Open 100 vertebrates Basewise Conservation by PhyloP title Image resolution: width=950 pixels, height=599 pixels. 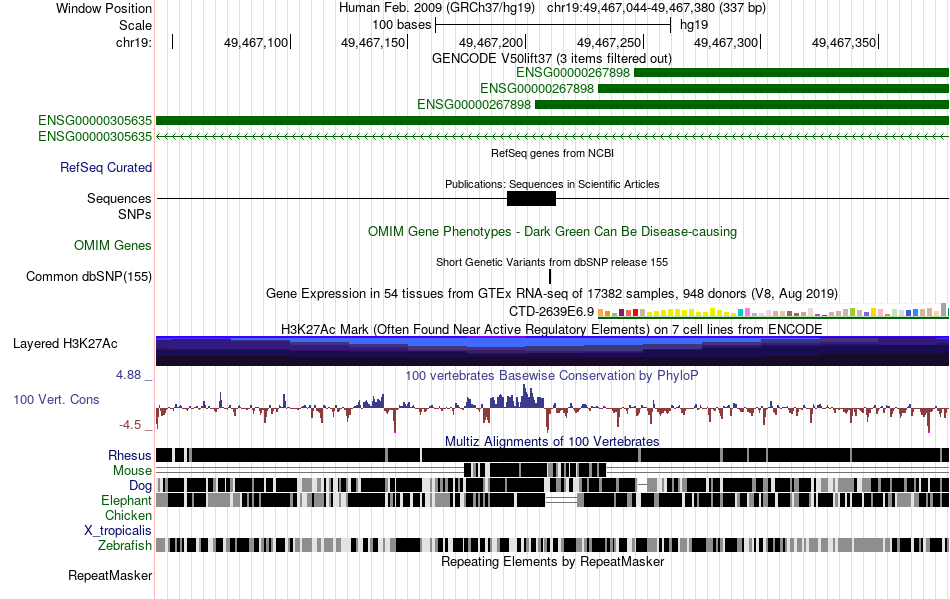click(x=552, y=376)
